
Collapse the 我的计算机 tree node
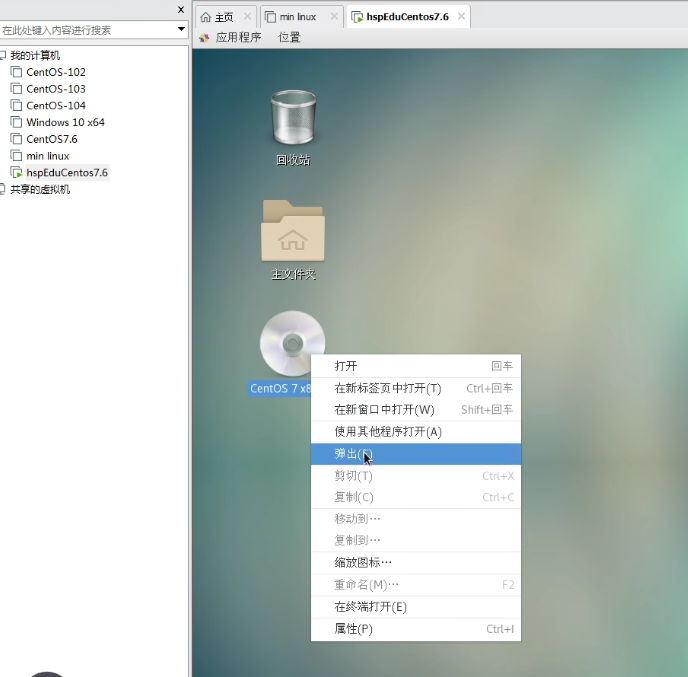[x=2, y=55]
